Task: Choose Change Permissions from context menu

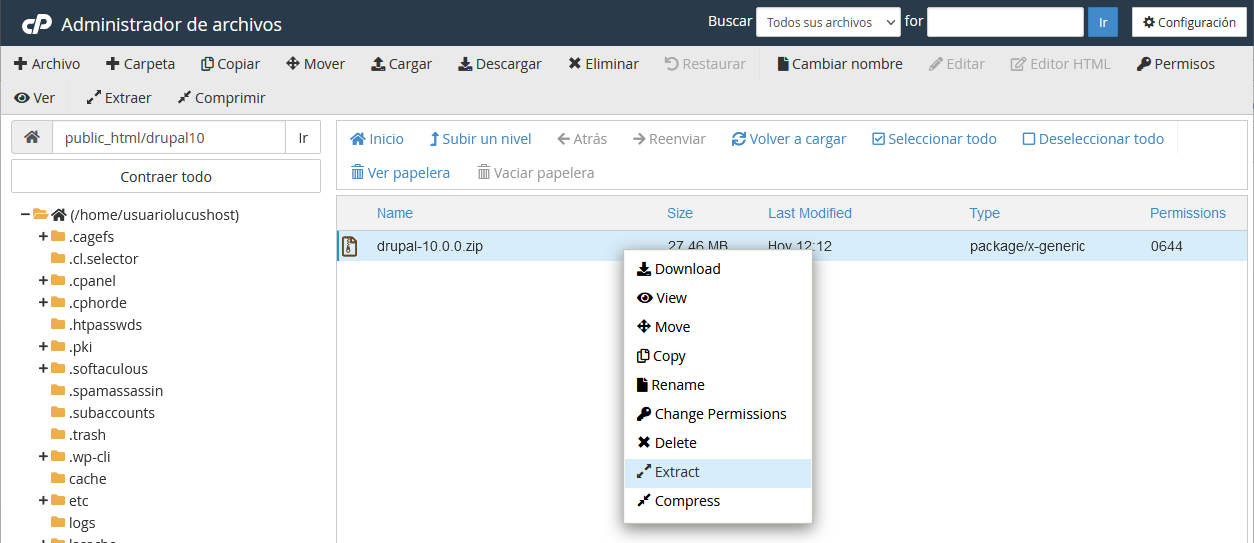Action: pyautogui.click(x=717, y=414)
